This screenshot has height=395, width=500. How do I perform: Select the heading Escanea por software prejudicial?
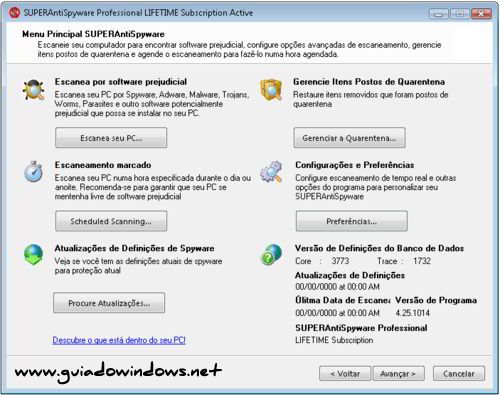121,82
